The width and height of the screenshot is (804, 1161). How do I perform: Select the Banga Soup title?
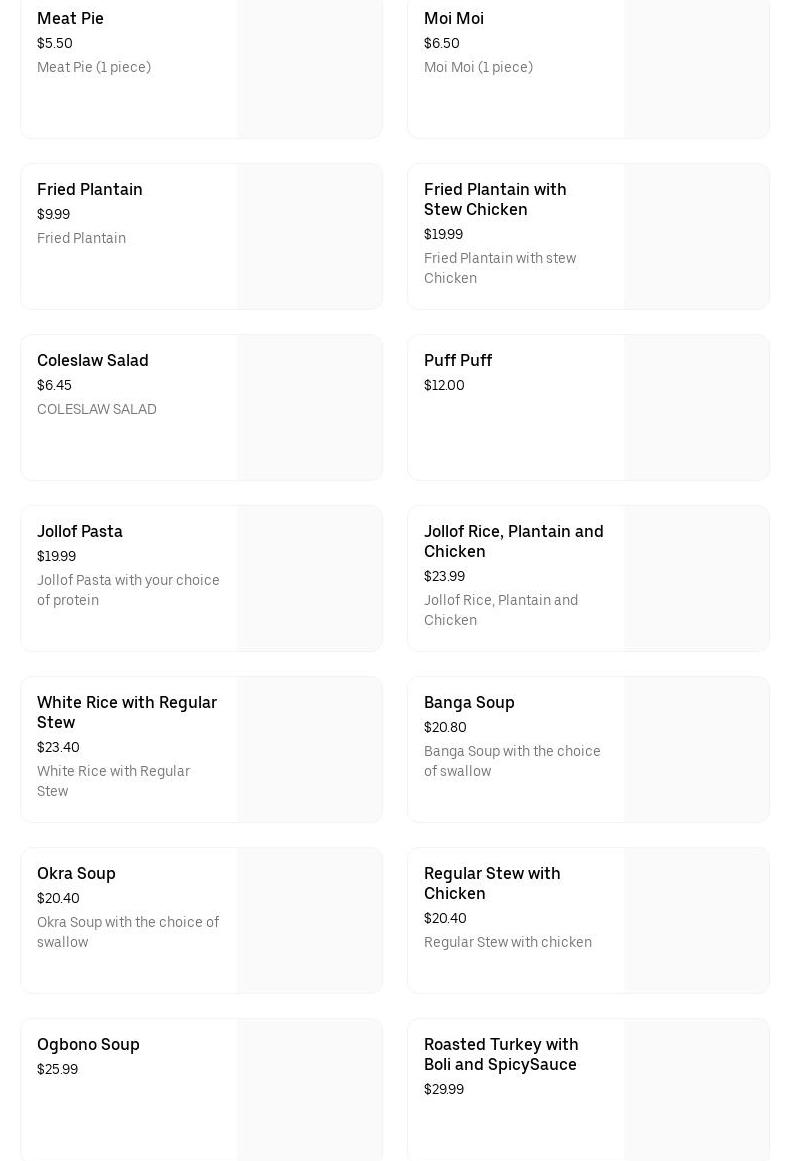click(x=469, y=703)
